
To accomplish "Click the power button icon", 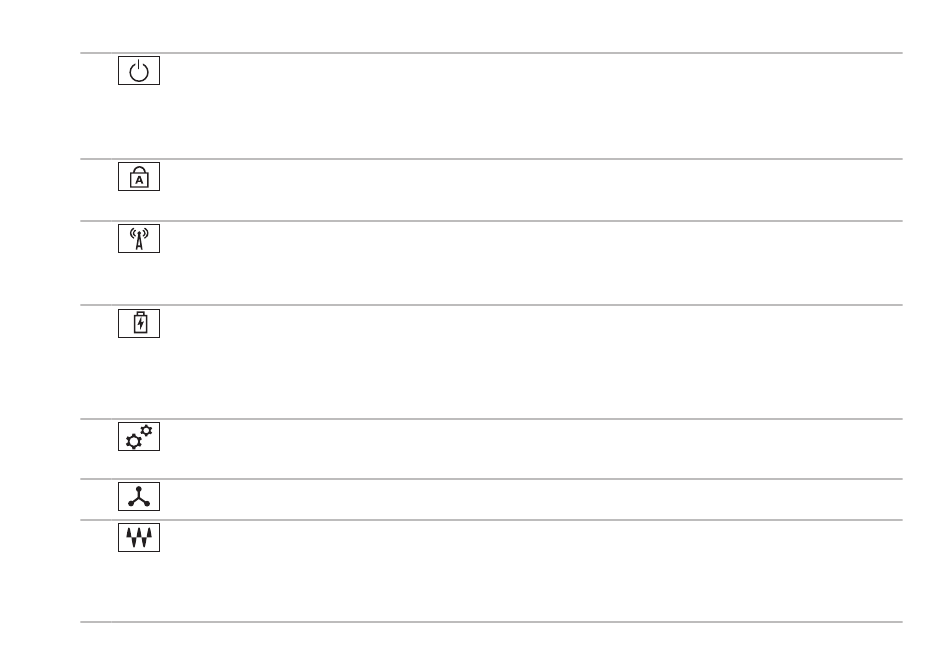I will point(139,70).
